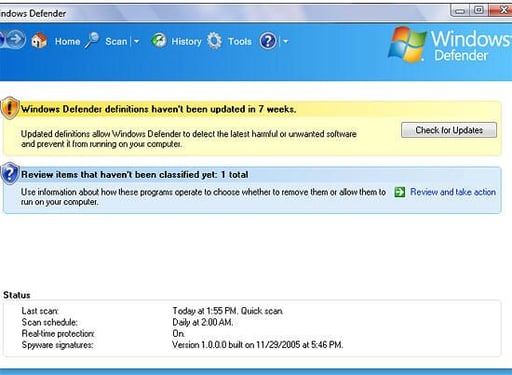The image size is (512, 375).
Task: Click the Daily at 2:00 AM value
Action: click(x=203, y=322)
